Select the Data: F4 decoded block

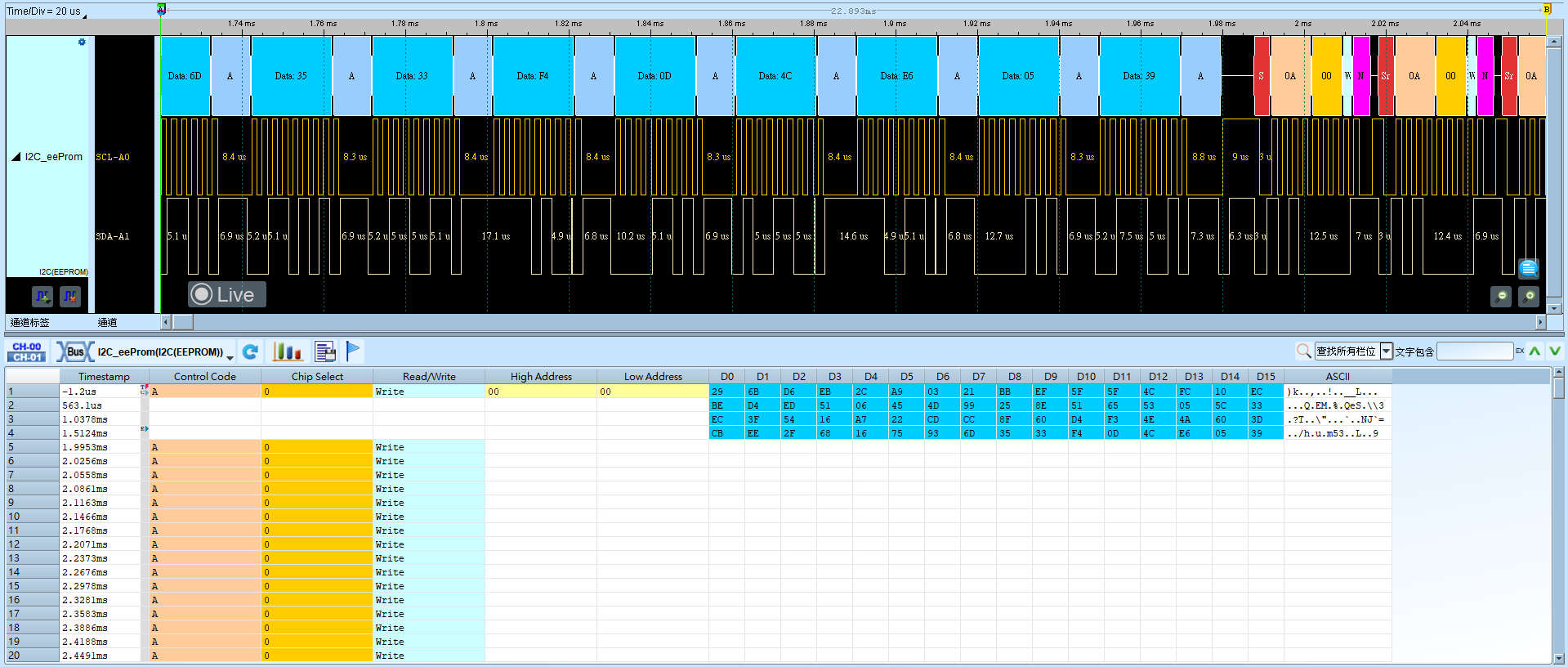point(533,76)
